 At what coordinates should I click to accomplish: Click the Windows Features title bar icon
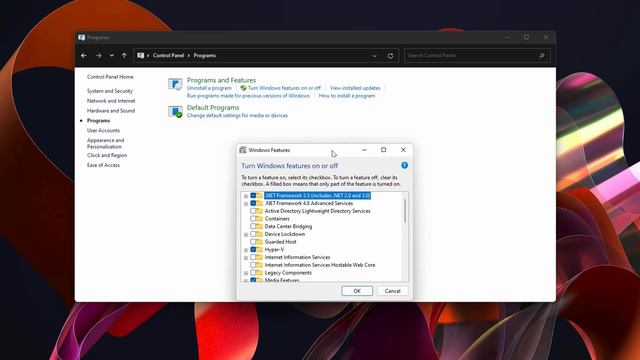click(243, 150)
